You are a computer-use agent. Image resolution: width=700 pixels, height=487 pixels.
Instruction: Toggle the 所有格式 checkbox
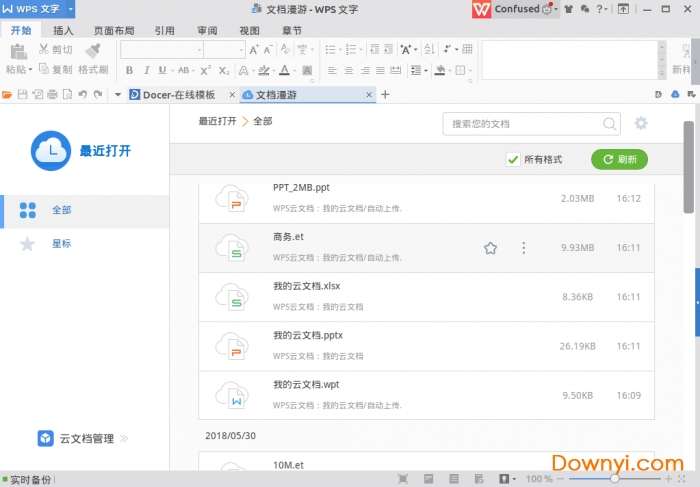(513, 159)
